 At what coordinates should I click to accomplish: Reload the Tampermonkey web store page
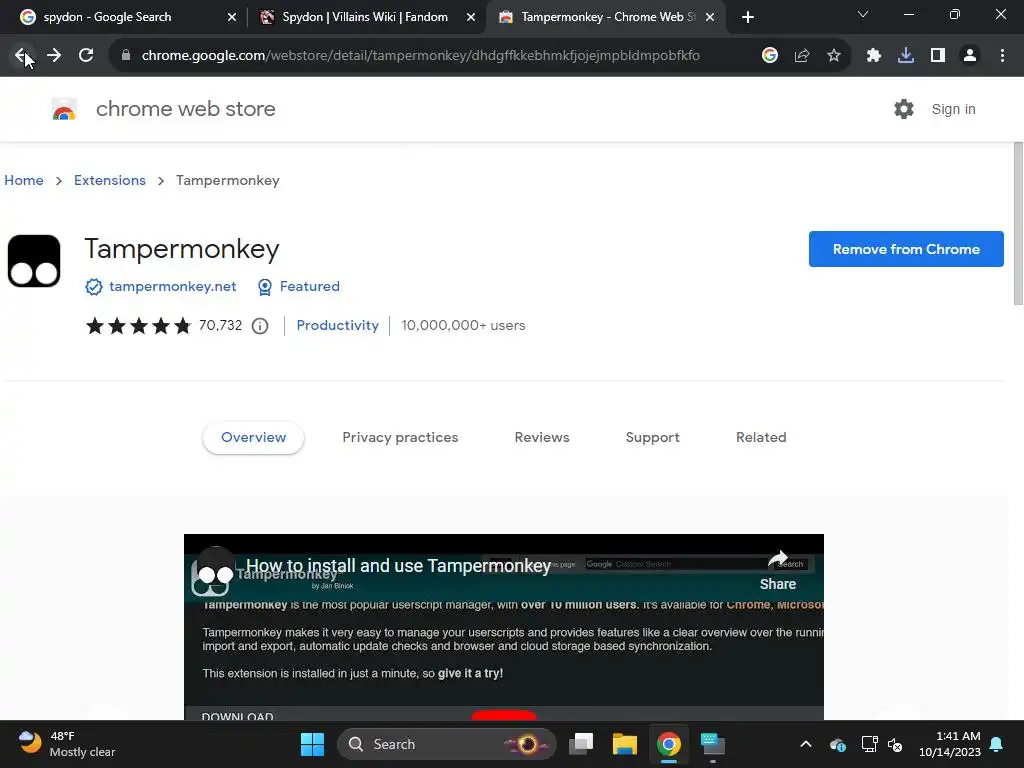click(x=86, y=56)
